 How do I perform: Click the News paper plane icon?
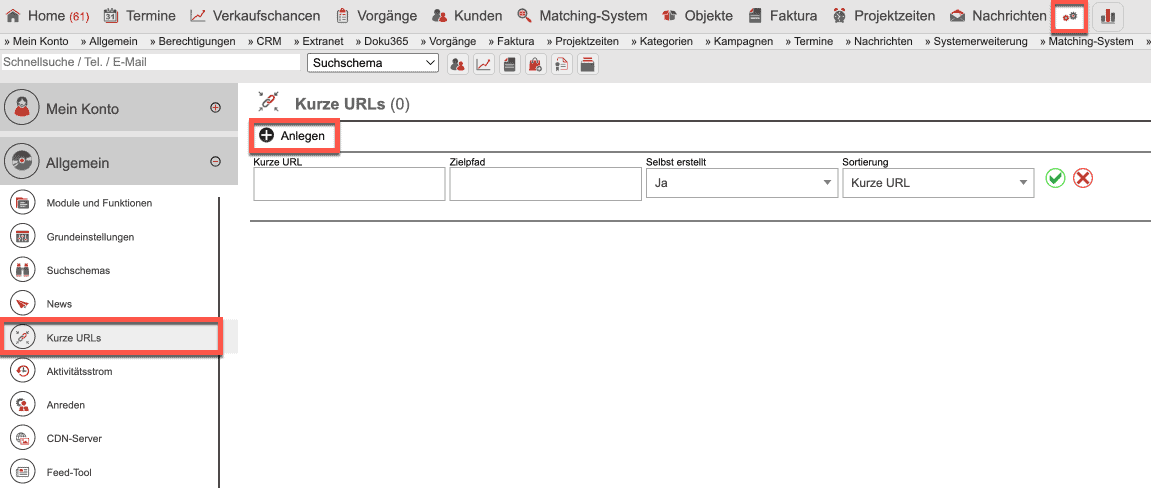pos(23,303)
